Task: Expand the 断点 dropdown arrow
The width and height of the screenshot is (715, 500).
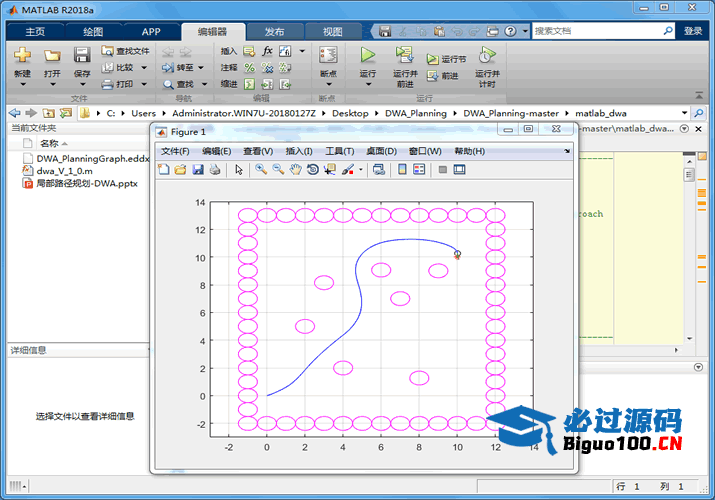Action: pyautogui.click(x=328, y=84)
